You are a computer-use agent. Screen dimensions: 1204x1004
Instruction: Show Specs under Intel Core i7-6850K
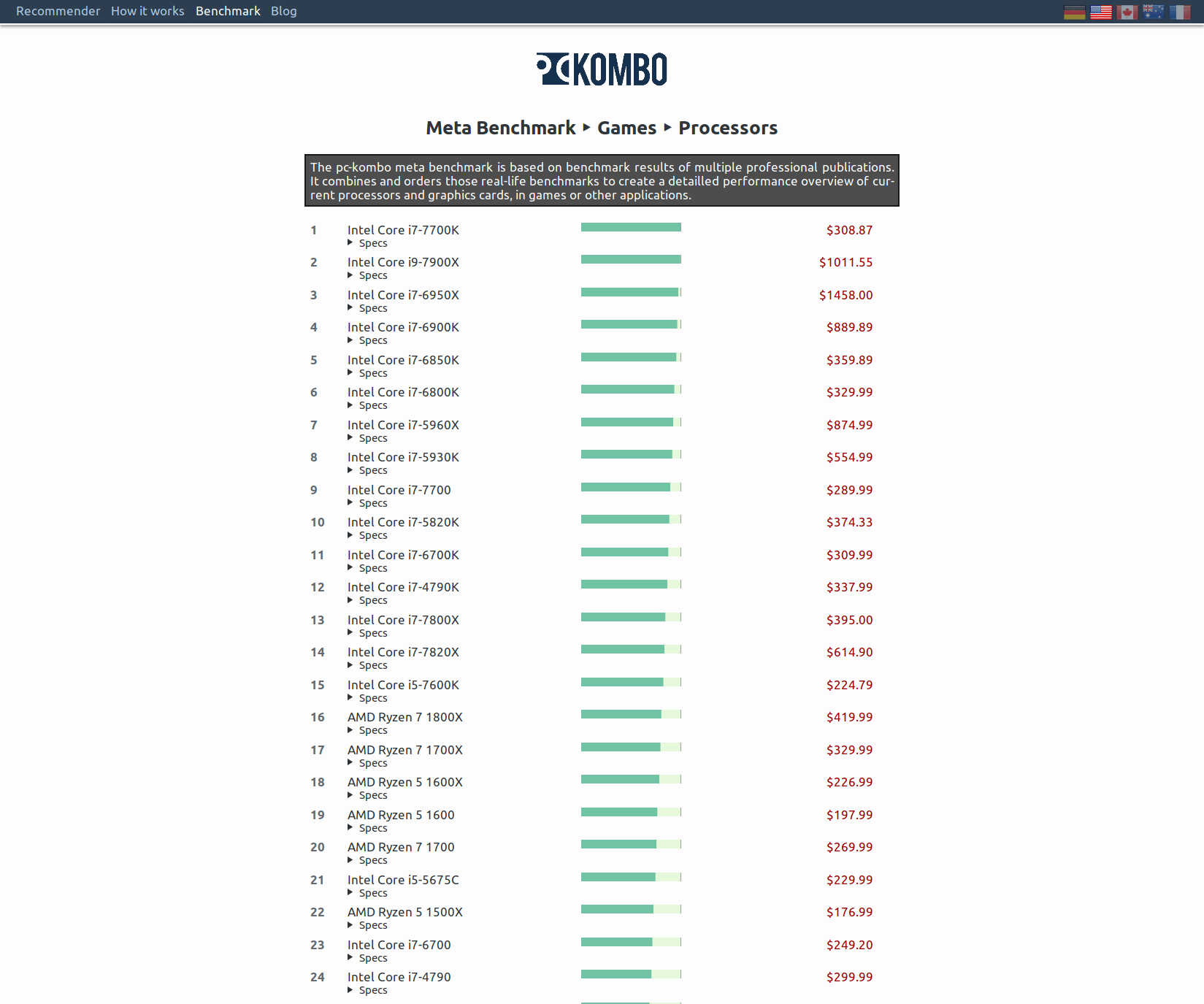point(367,373)
